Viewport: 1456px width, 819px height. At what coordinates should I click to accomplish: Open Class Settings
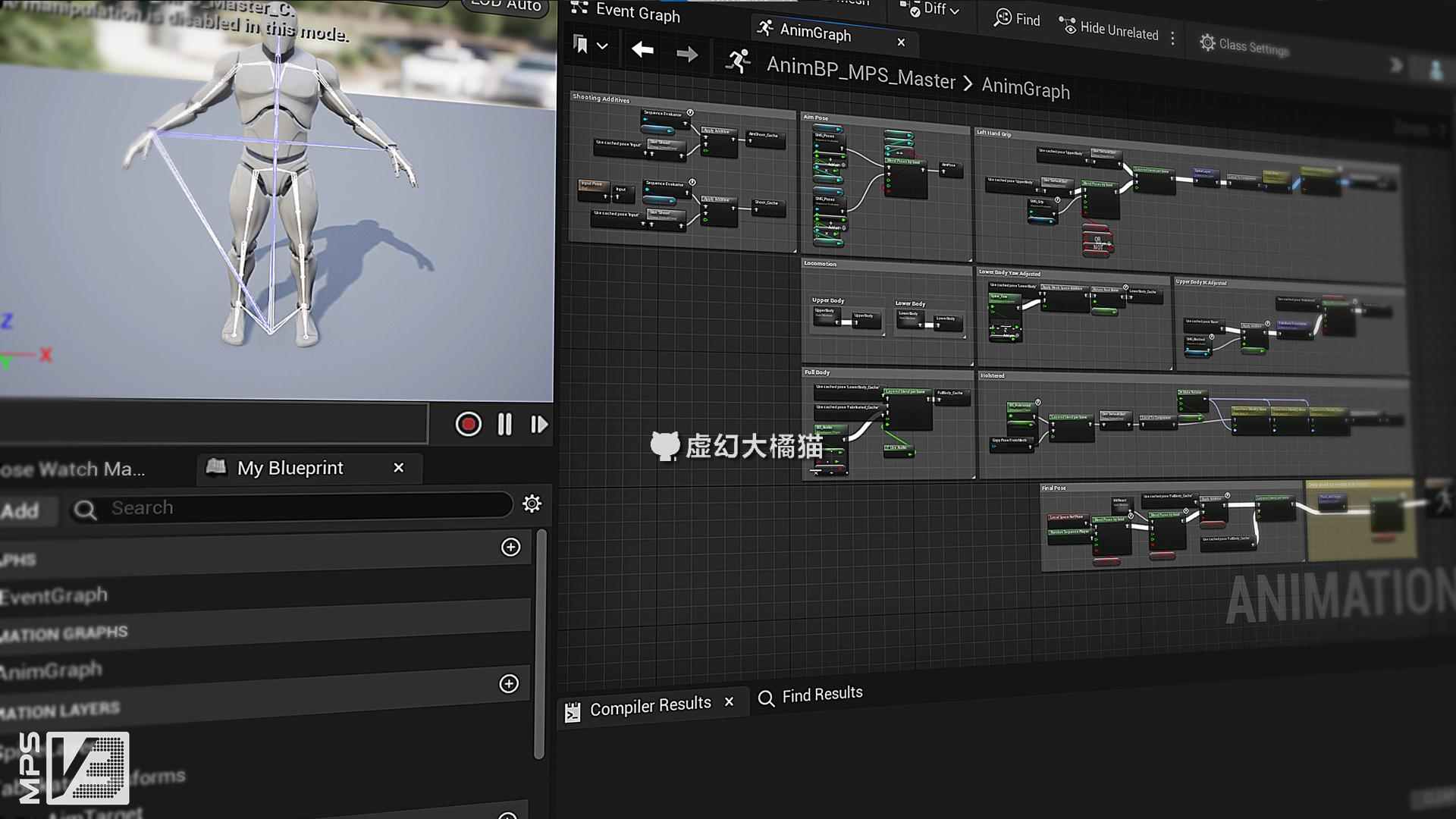(1244, 46)
